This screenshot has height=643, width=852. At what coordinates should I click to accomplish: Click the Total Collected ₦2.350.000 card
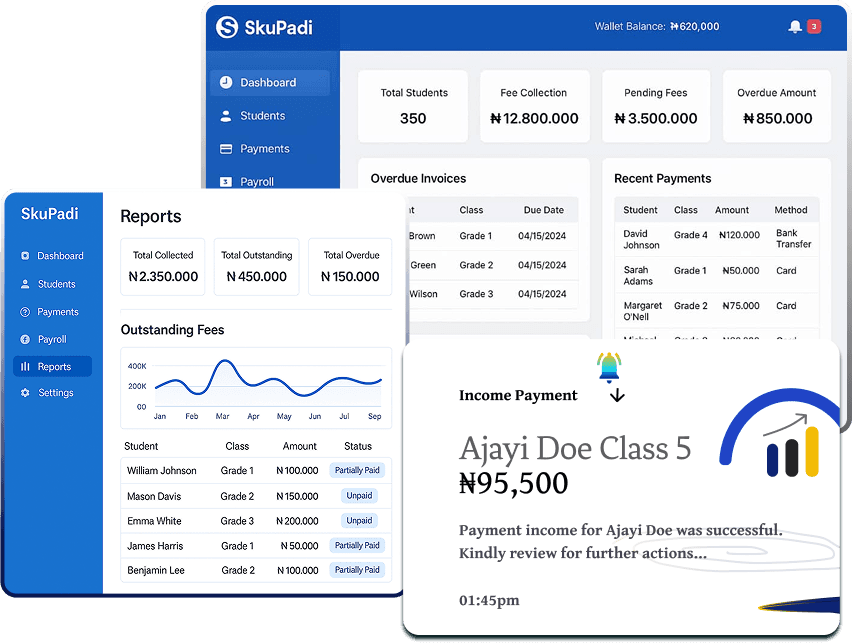pos(162,267)
